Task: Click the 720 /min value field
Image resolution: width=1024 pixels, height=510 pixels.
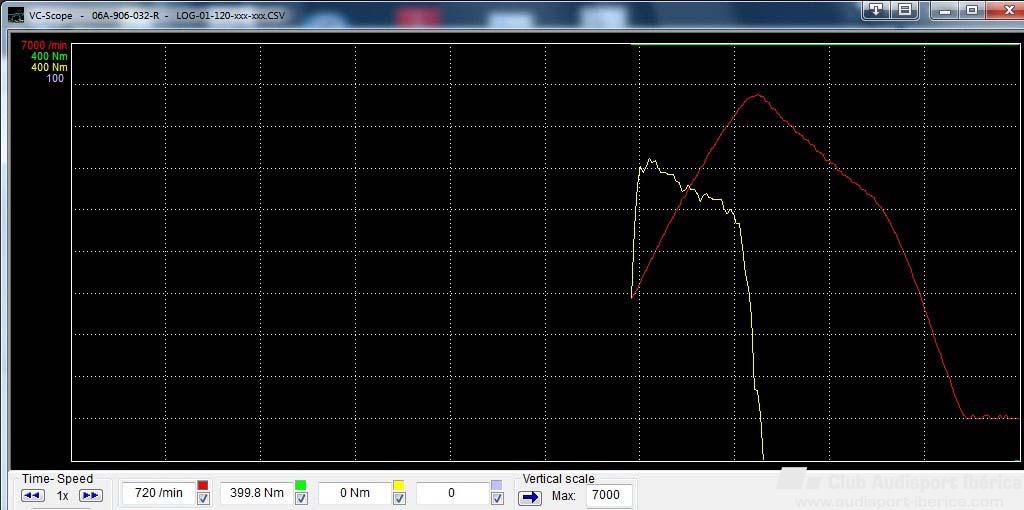Action: (x=158, y=493)
